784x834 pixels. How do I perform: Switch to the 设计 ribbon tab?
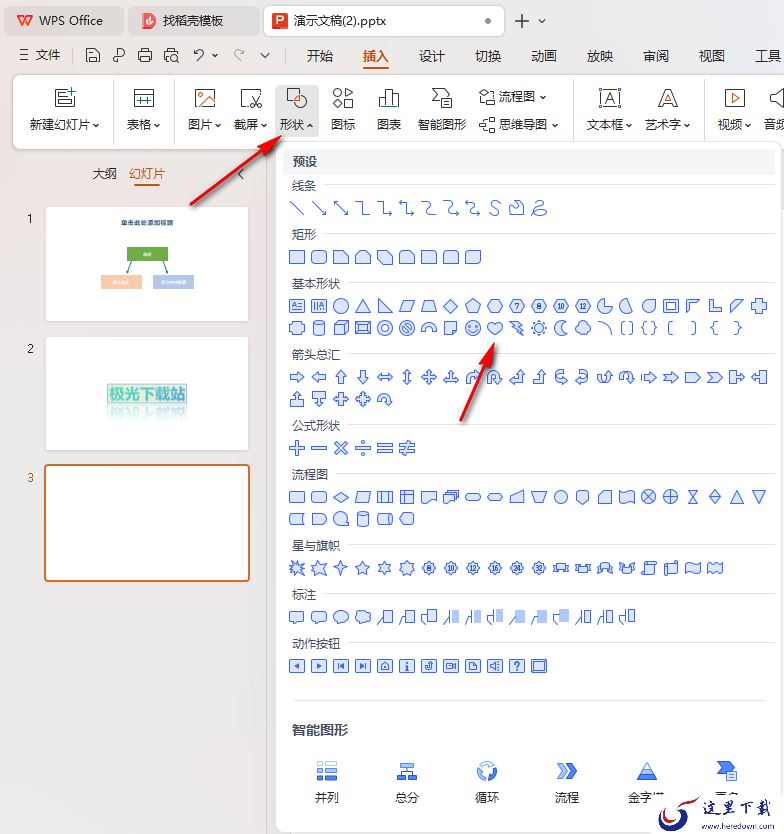point(431,56)
